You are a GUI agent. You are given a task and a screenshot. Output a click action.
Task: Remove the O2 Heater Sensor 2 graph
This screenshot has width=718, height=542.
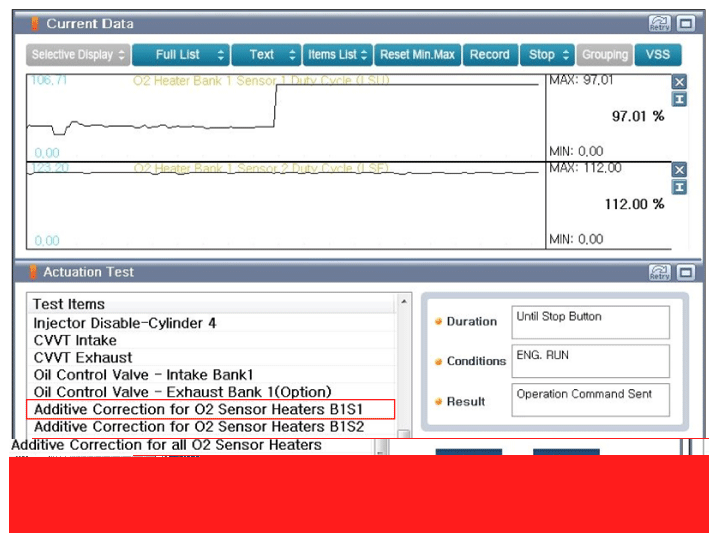pos(679,170)
